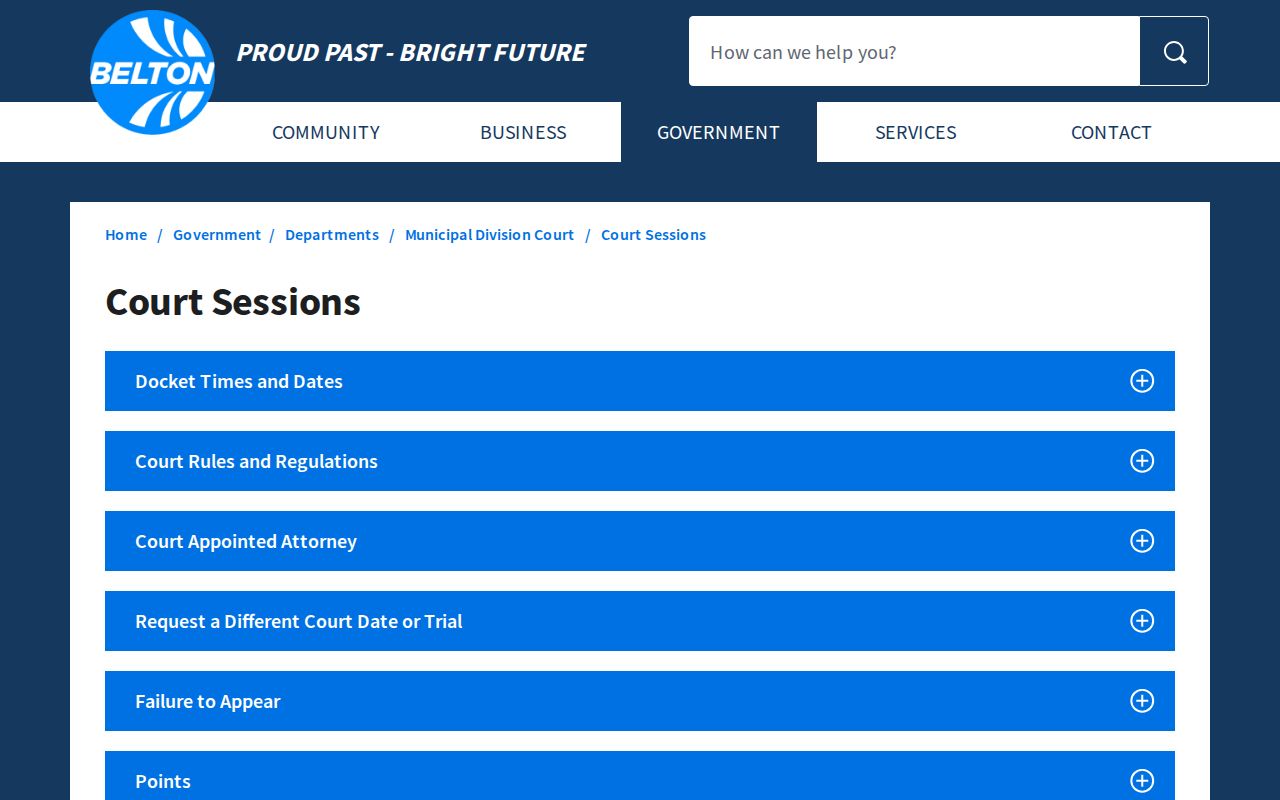The image size is (1280, 800).
Task: Open the Contact navigation item
Action: point(1111,132)
